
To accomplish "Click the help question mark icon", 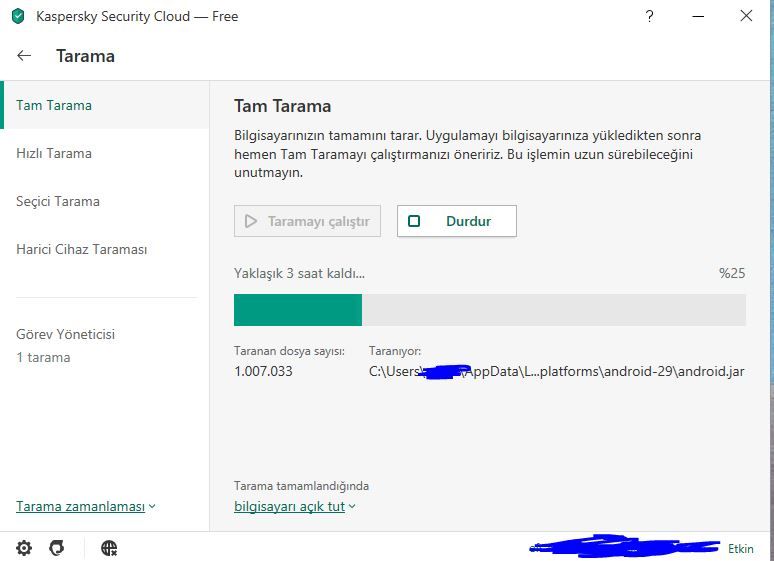I will coord(650,16).
